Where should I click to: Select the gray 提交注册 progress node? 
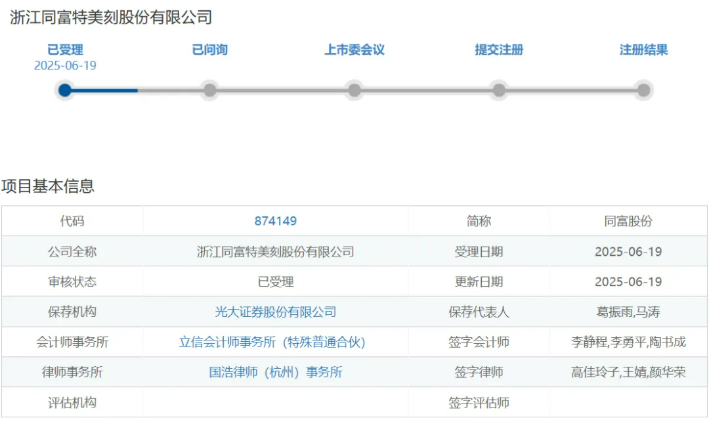pyautogui.click(x=499, y=90)
